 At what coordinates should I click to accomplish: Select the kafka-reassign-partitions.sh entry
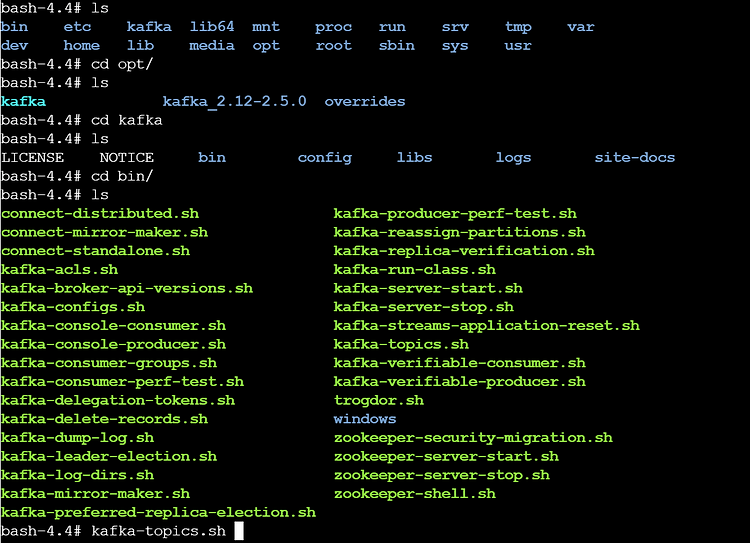click(460, 232)
